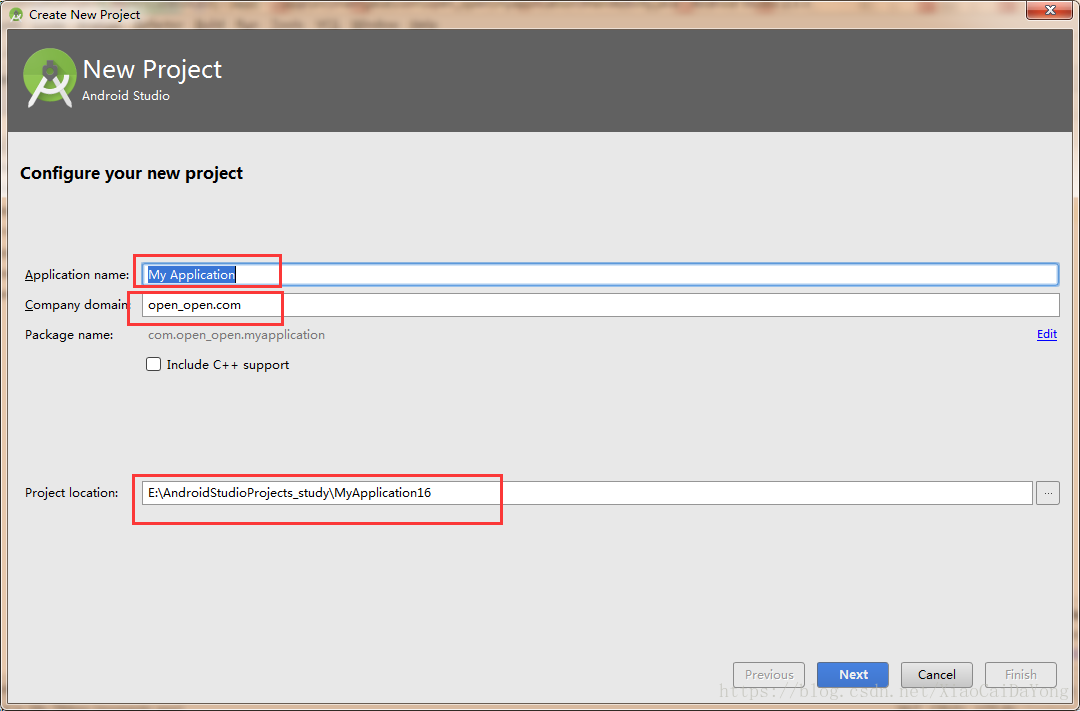Click the Application name input field
The width and height of the screenshot is (1080, 711).
600,274
